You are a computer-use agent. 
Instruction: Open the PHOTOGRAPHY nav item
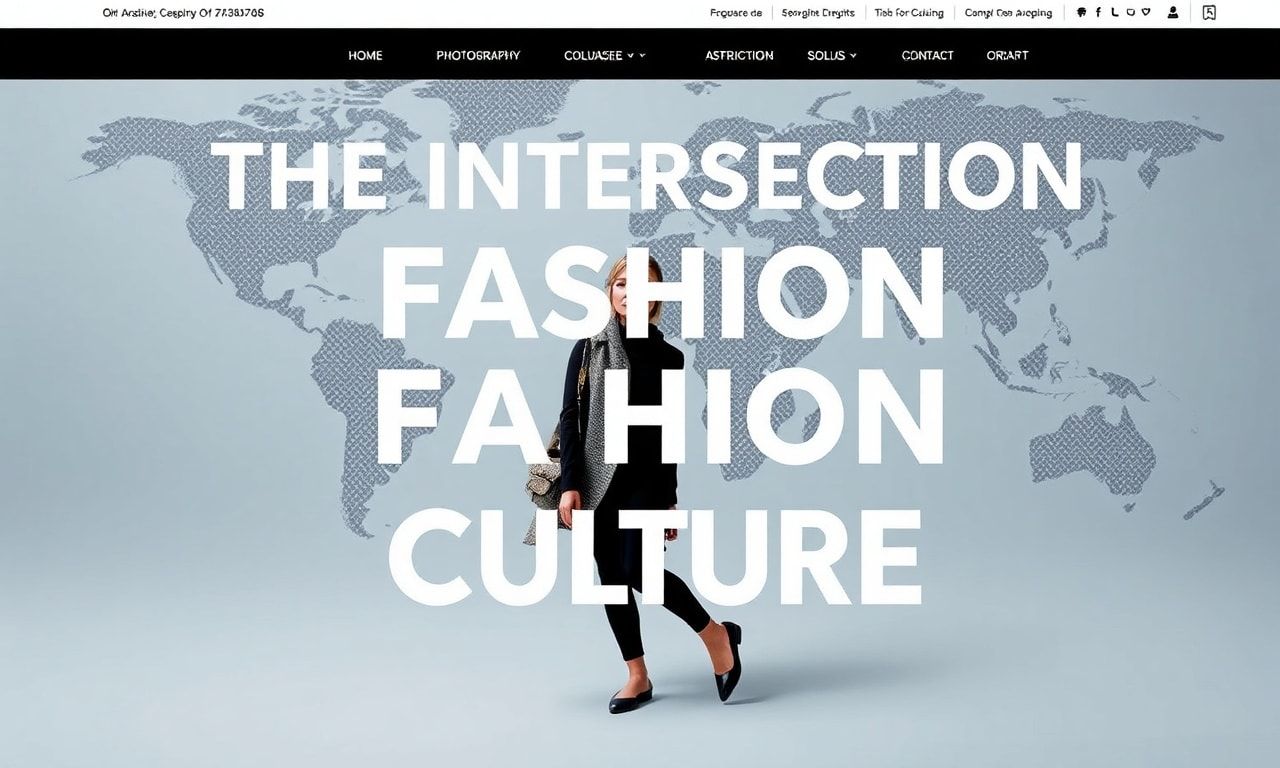pyautogui.click(x=478, y=56)
